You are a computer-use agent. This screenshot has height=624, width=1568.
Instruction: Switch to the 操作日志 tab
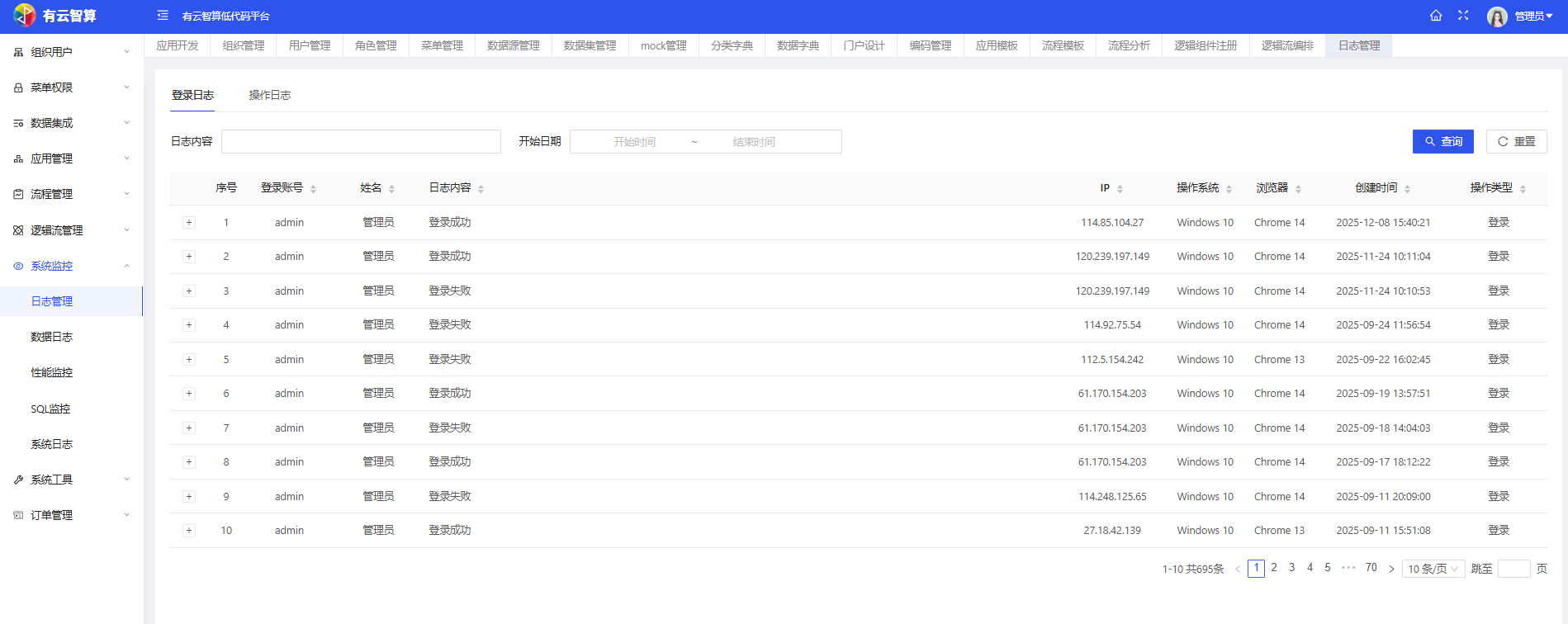[x=270, y=95]
